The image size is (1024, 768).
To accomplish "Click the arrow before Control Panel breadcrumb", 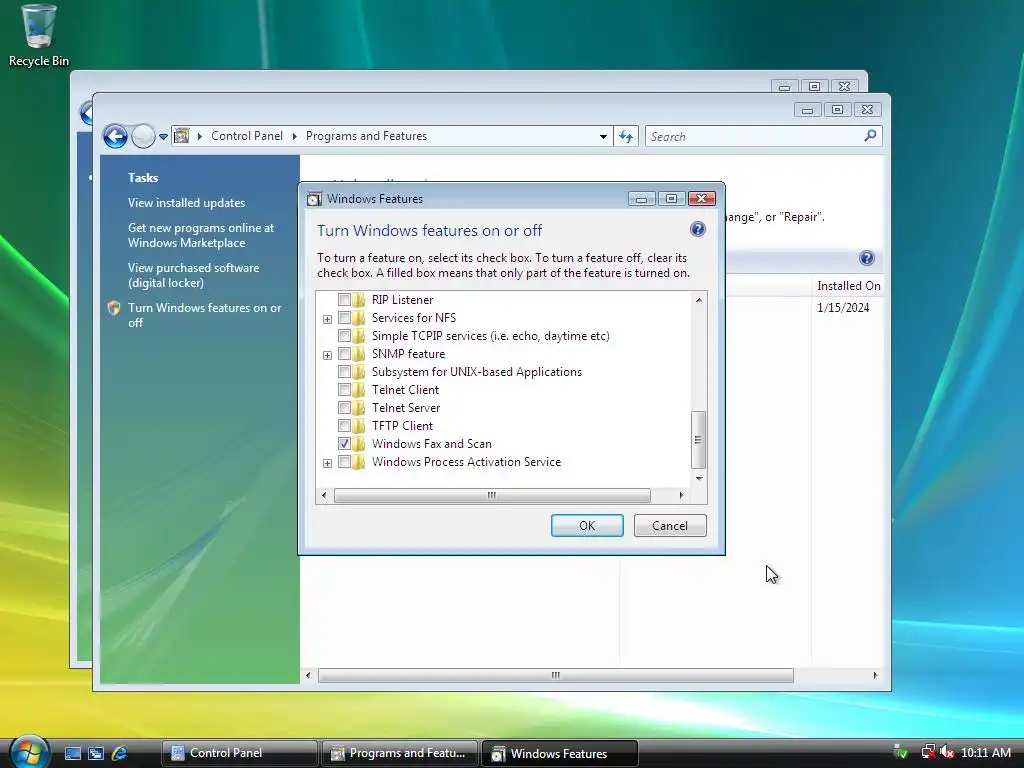I will pyautogui.click(x=199, y=136).
